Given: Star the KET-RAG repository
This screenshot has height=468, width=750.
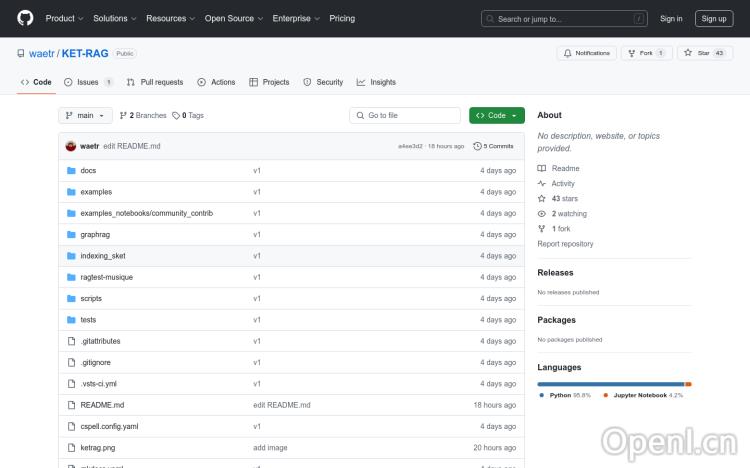Looking at the screenshot, I should click(697, 53).
